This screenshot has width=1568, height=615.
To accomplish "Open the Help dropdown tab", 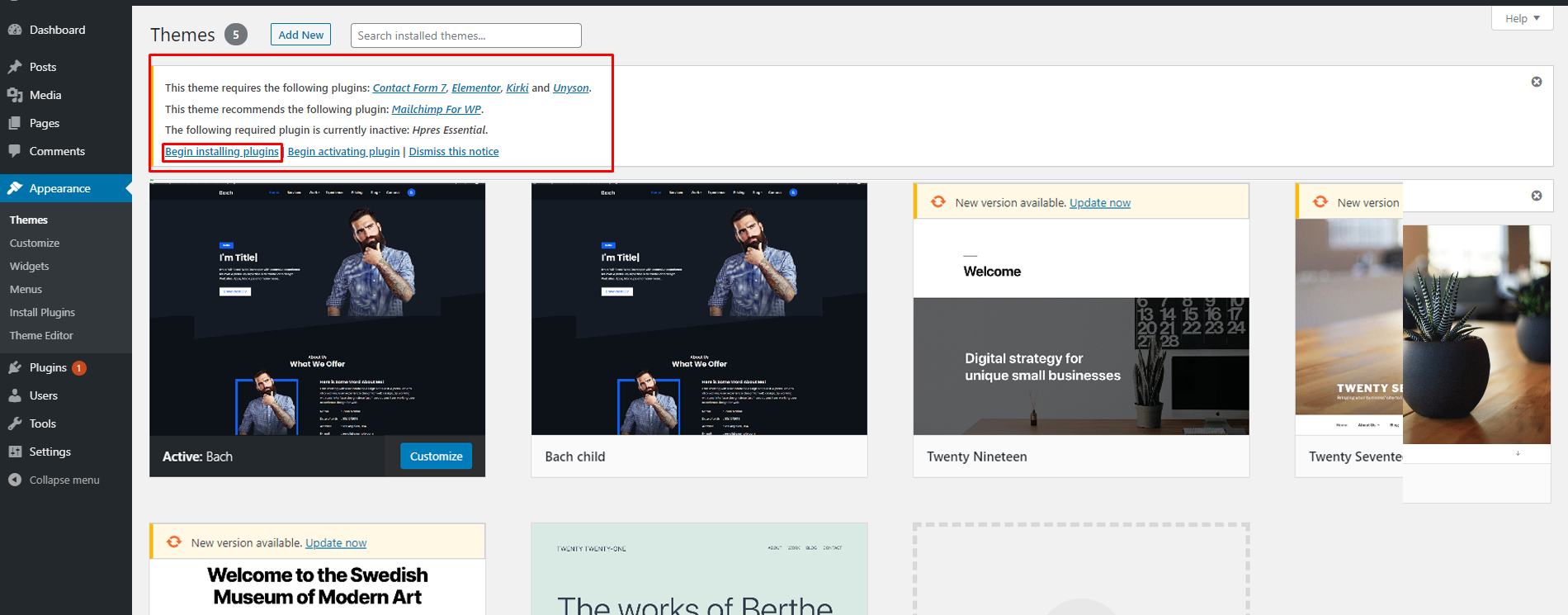I will point(1523,18).
